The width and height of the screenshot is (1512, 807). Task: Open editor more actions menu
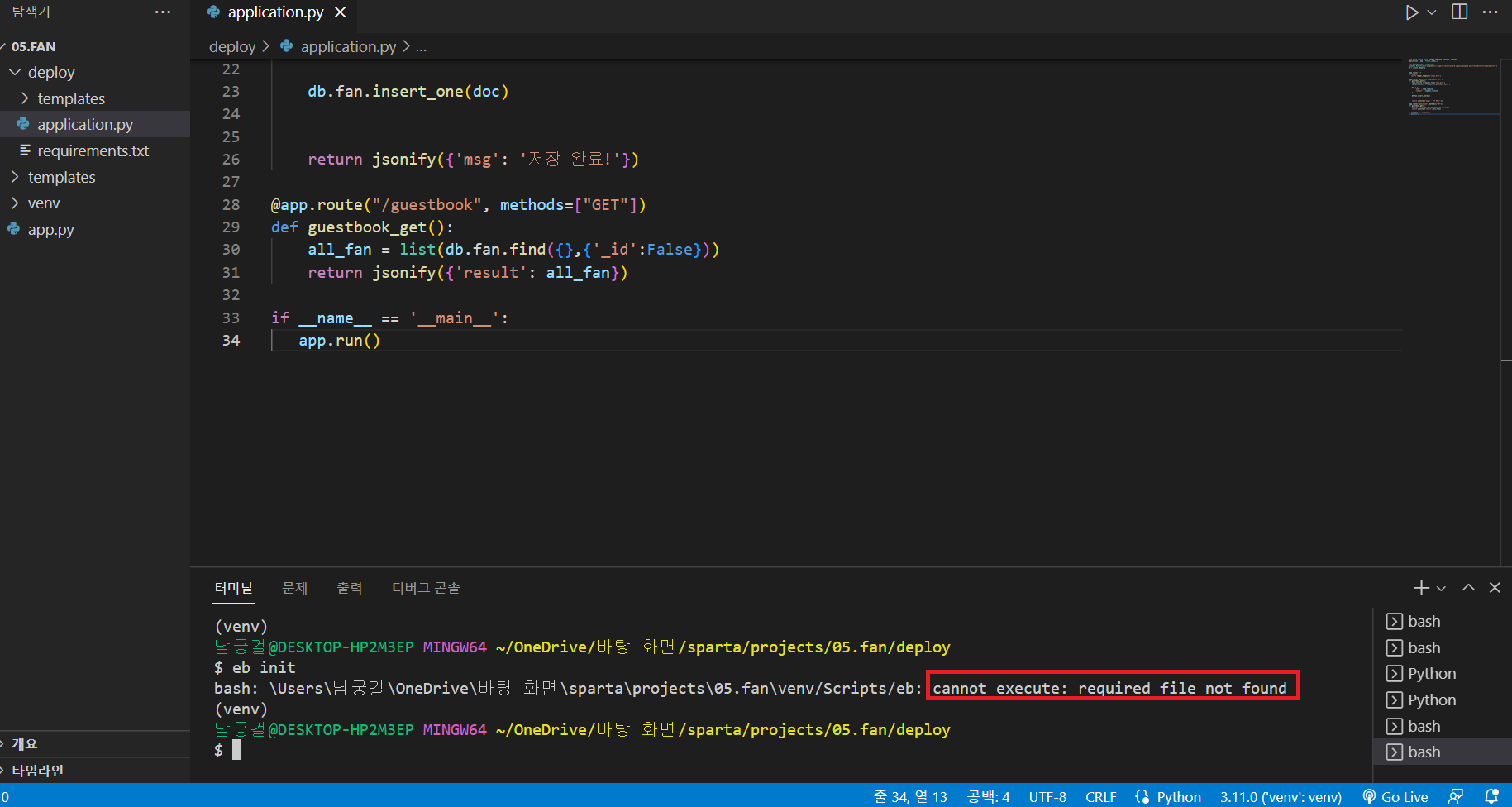(1490, 12)
